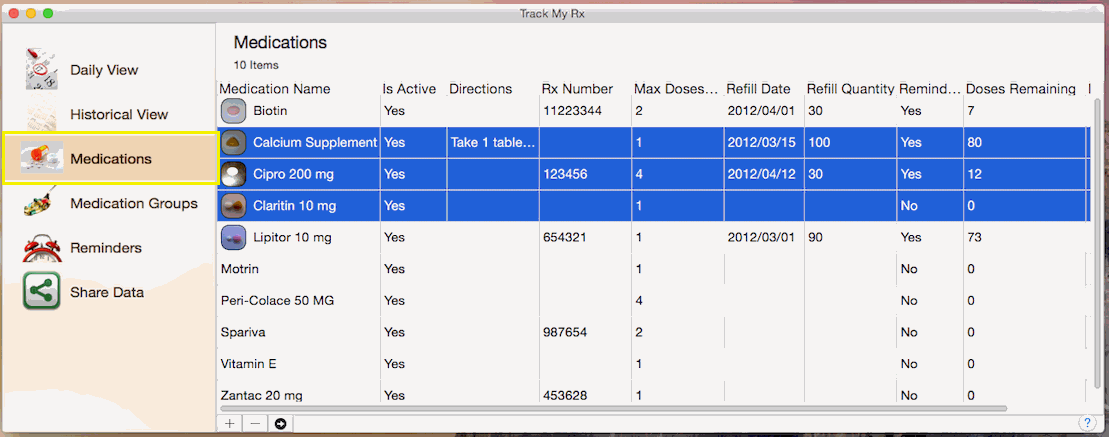The image size is (1109, 437).
Task: Click the Lipitor 10 mg pill image
Action: (x=233, y=237)
